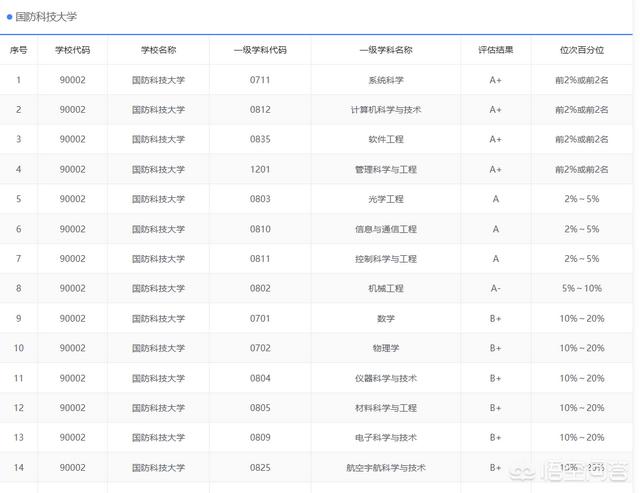Click the 信息与通信工程 discipline cell

click(386, 229)
